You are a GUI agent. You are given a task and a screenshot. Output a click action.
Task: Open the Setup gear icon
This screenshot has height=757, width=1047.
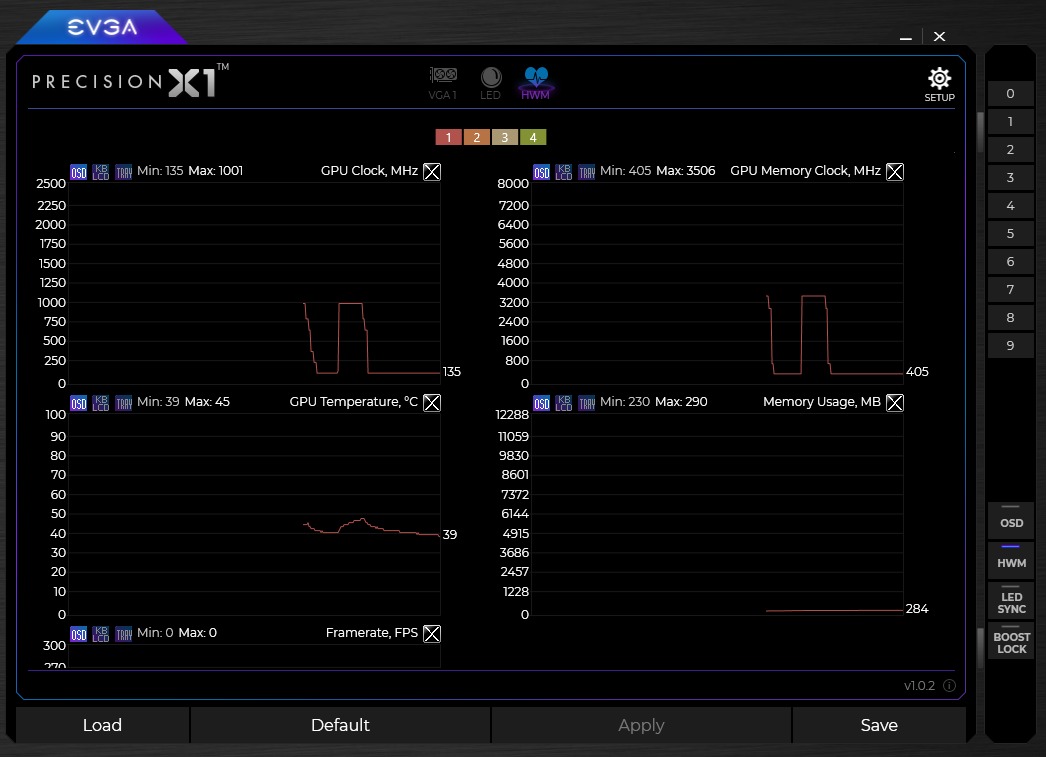(939, 84)
